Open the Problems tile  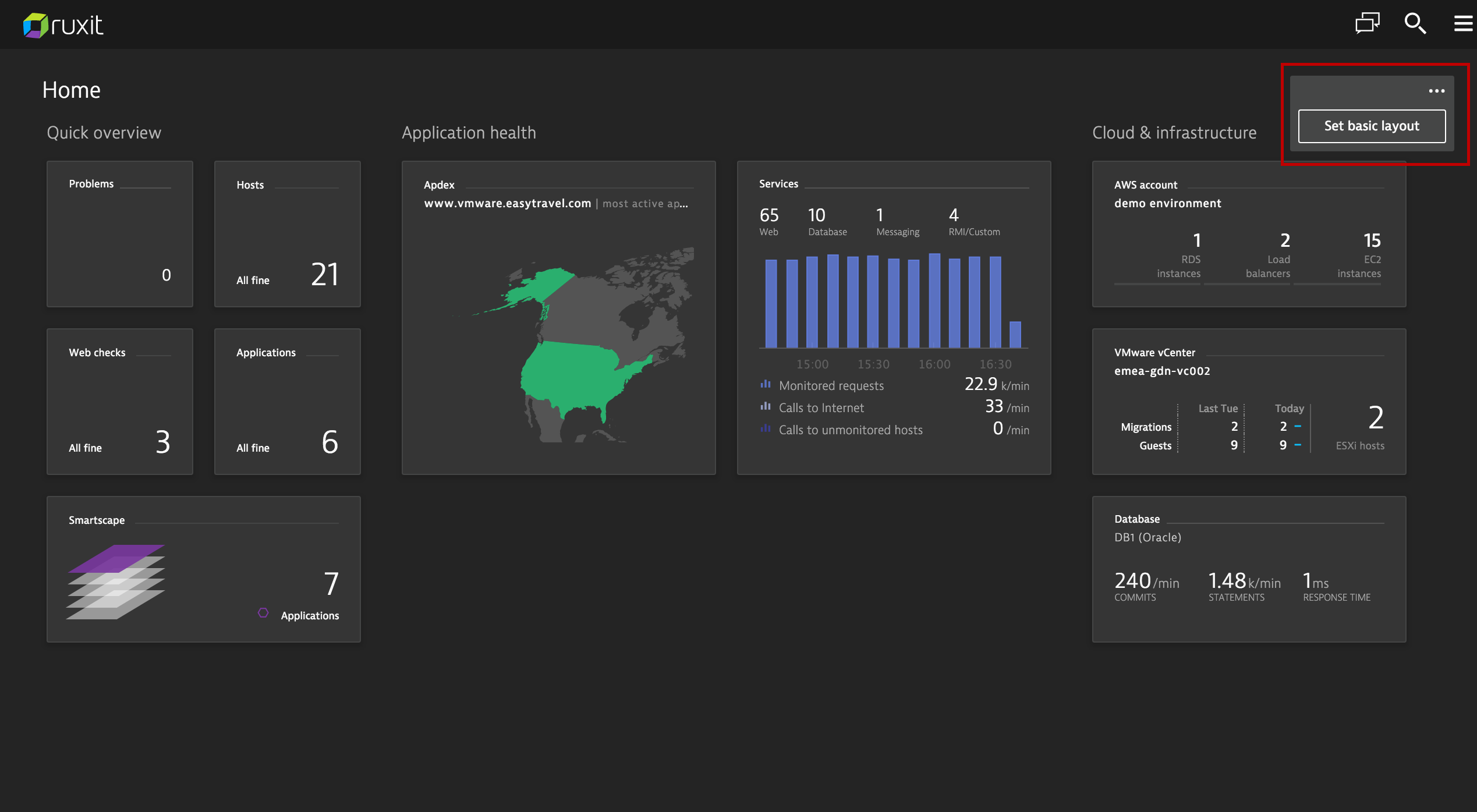120,234
